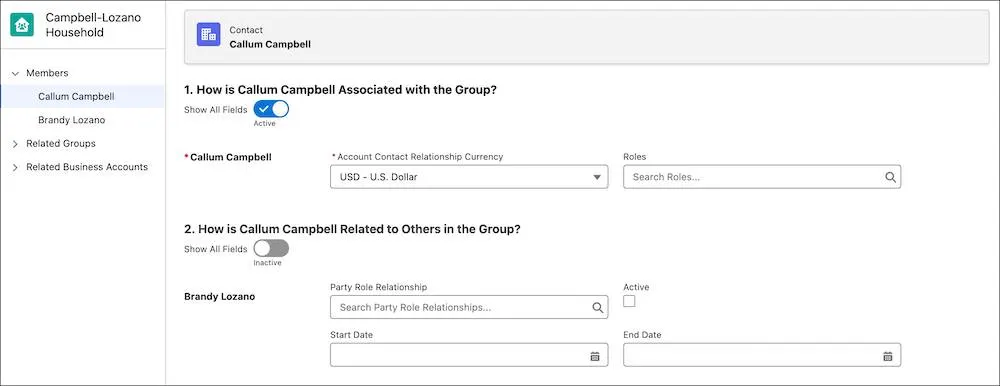The height and width of the screenshot is (386, 1000).
Task: Click the purple Contact building icon
Action: pyautogui.click(x=209, y=34)
